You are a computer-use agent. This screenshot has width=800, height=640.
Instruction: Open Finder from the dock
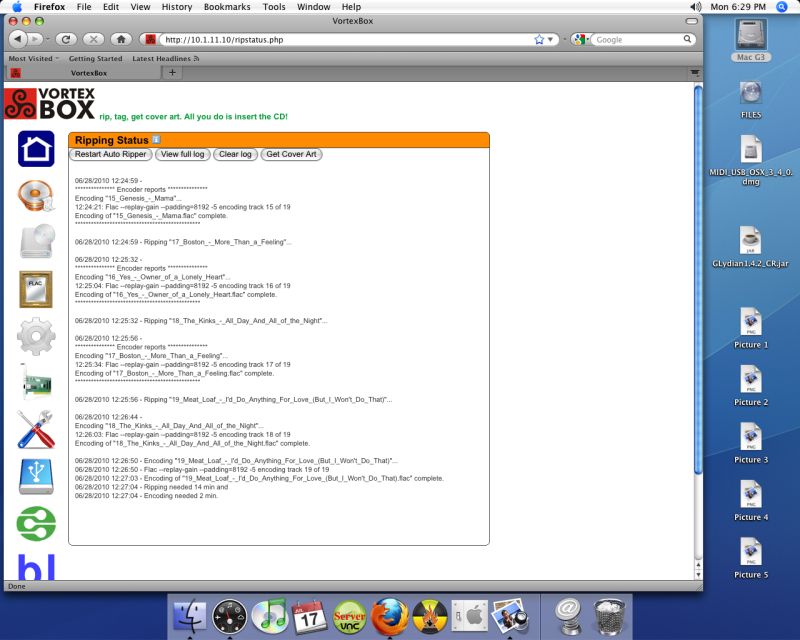[x=190, y=617]
